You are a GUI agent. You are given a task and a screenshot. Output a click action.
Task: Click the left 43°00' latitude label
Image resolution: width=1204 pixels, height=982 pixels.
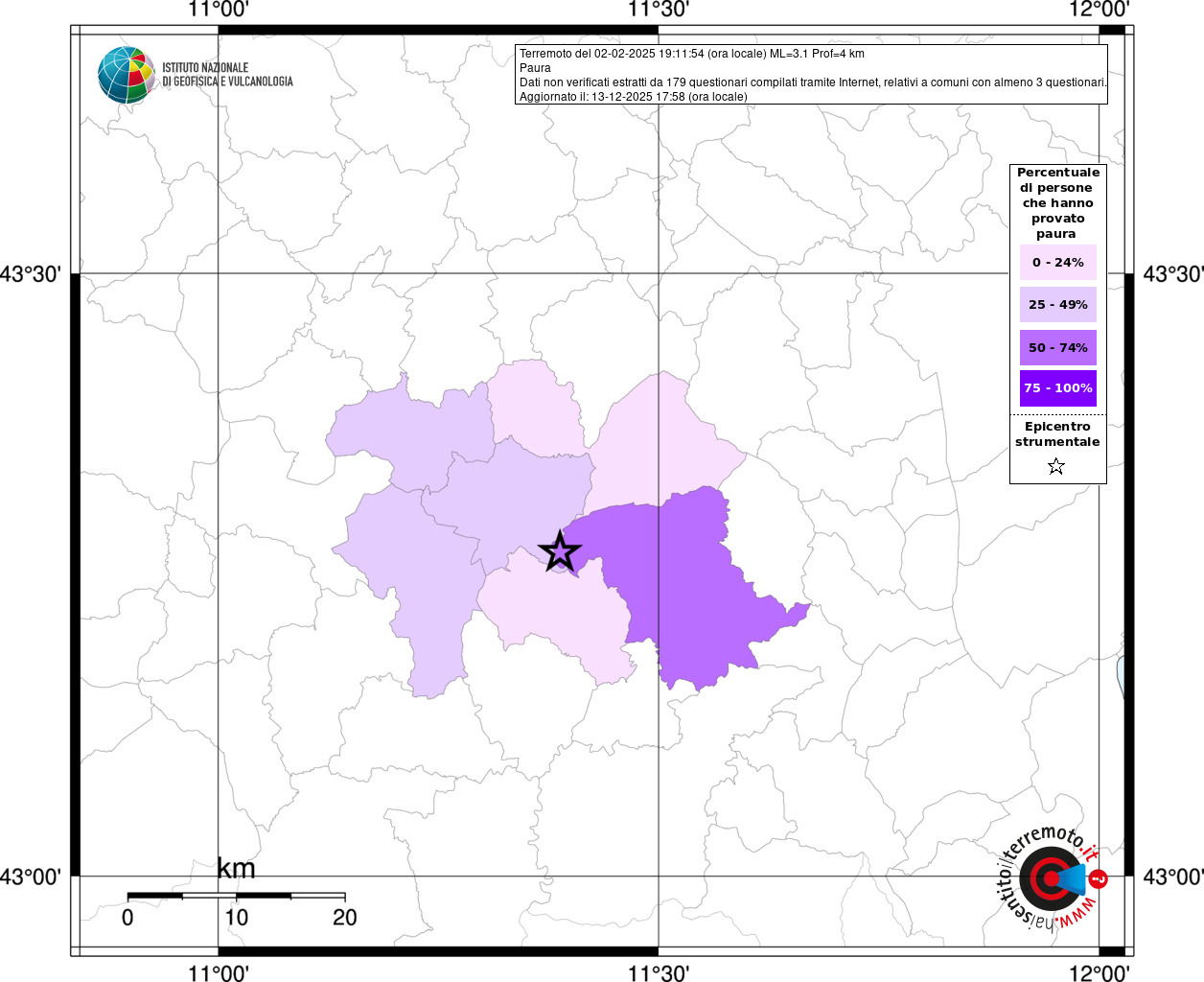31,877
